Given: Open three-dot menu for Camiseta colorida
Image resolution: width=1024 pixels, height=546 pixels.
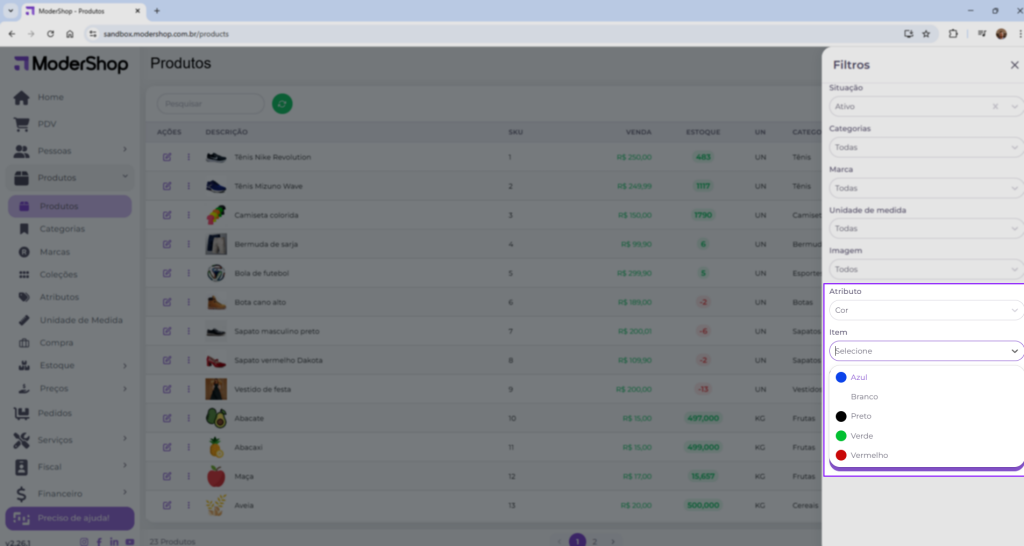Looking at the screenshot, I should pyautogui.click(x=188, y=215).
